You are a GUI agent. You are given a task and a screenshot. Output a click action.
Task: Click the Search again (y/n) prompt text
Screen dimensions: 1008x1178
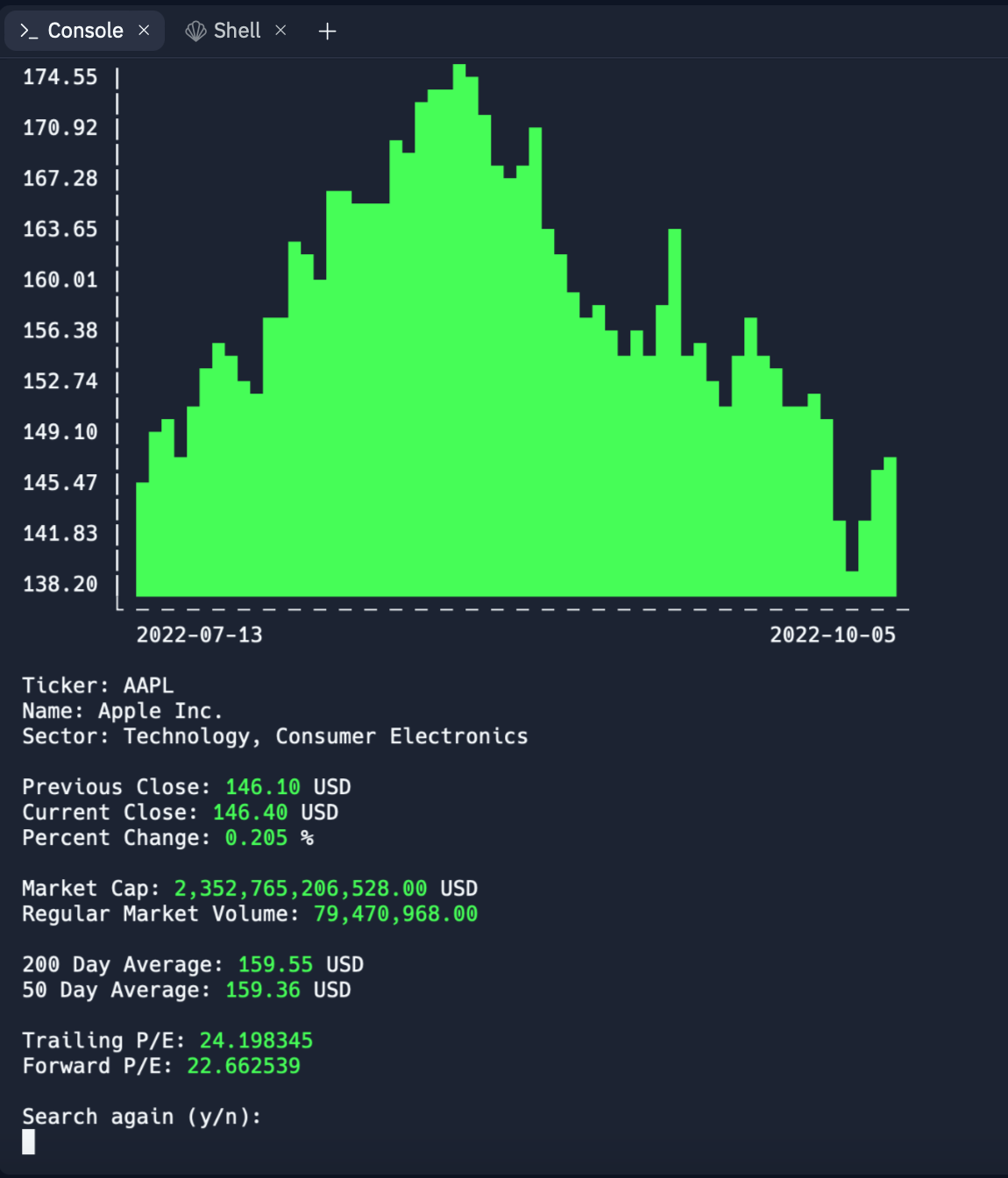141,1116
